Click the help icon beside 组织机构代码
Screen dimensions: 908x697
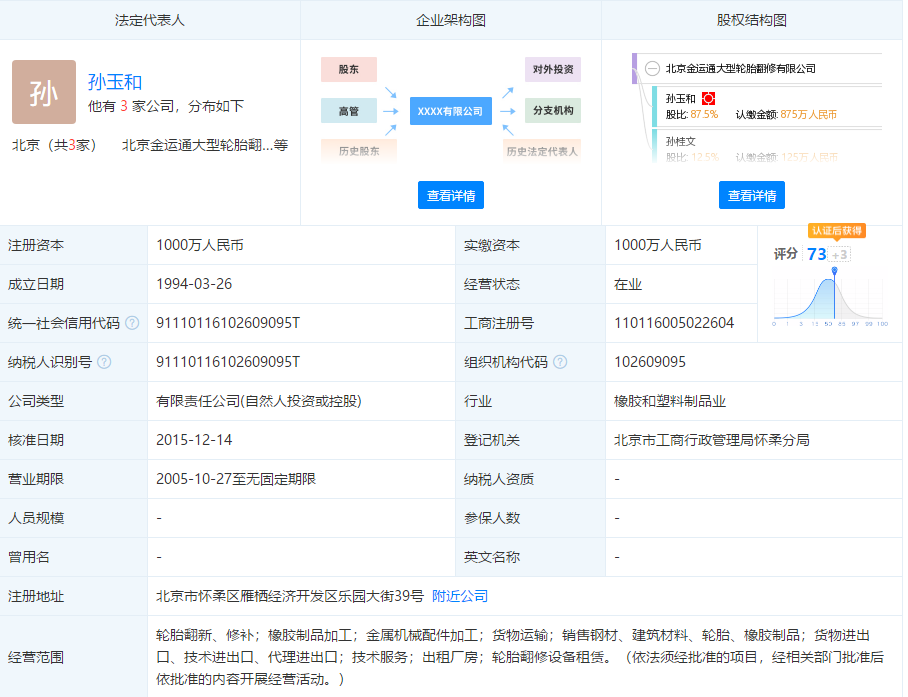click(x=560, y=362)
